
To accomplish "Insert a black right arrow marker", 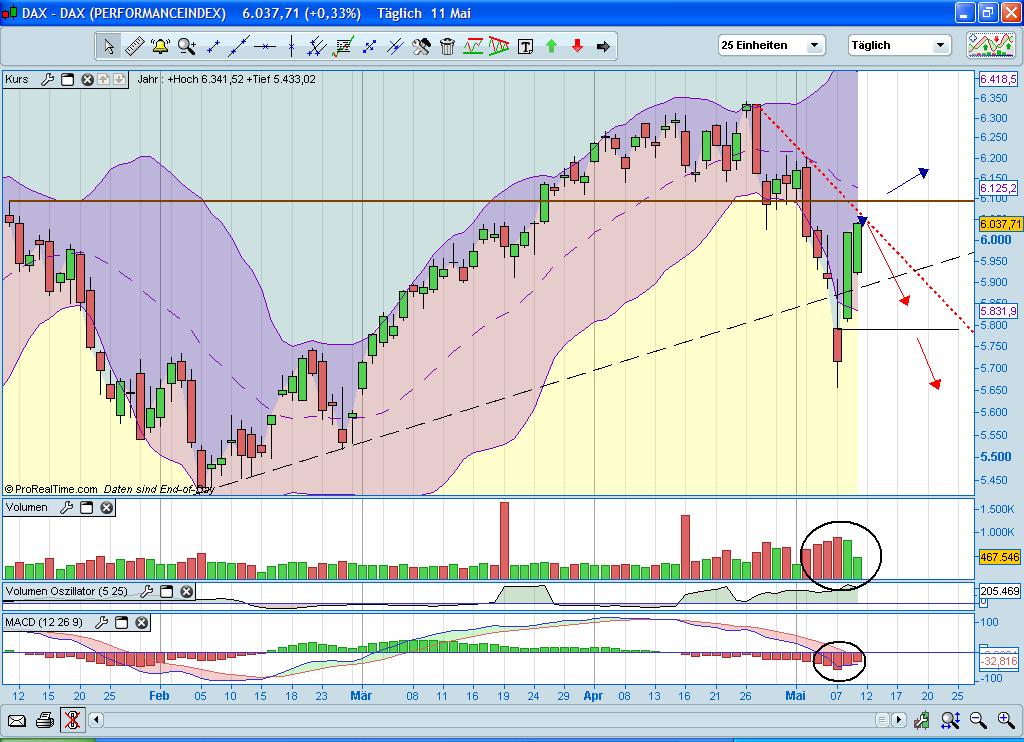I will click(x=603, y=46).
